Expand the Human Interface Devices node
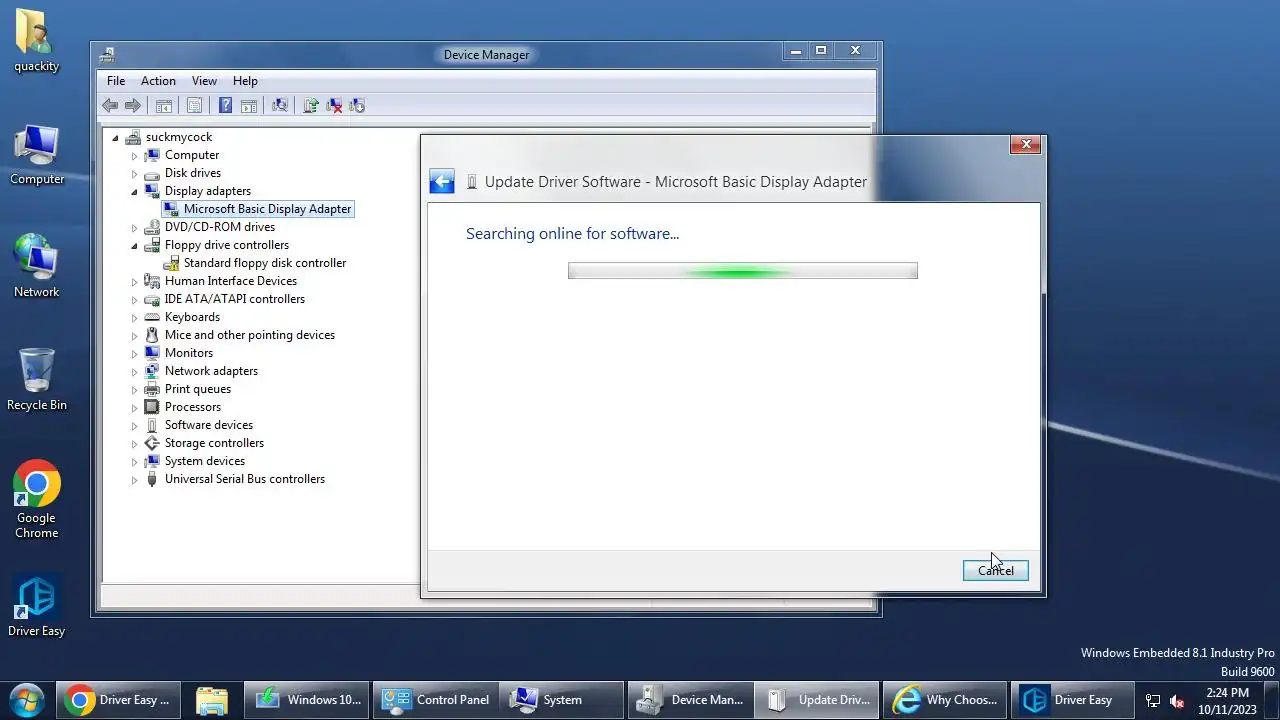Viewport: 1280px width, 720px height. [x=134, y=282]
